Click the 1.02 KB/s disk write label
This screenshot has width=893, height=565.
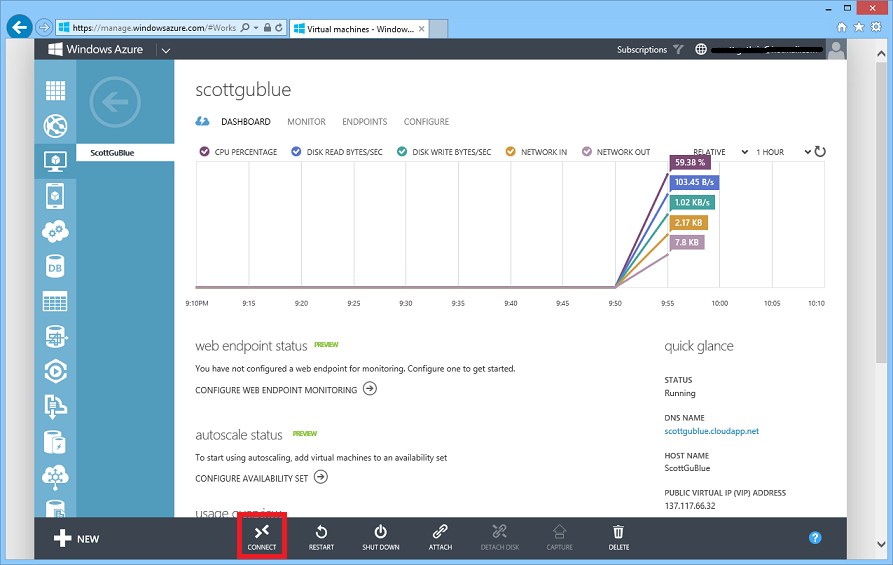(x=692, y=202)
